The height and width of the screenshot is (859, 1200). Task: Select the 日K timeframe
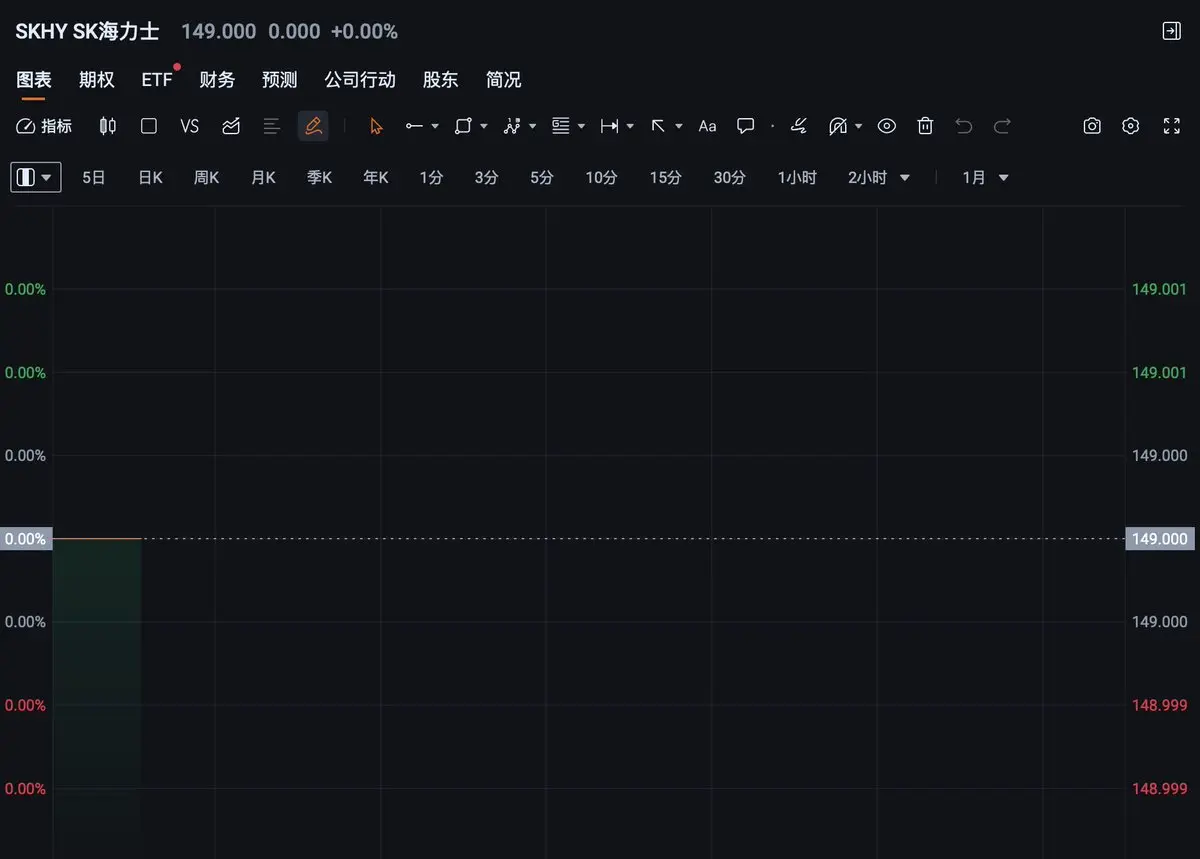(x=150, y=178)
